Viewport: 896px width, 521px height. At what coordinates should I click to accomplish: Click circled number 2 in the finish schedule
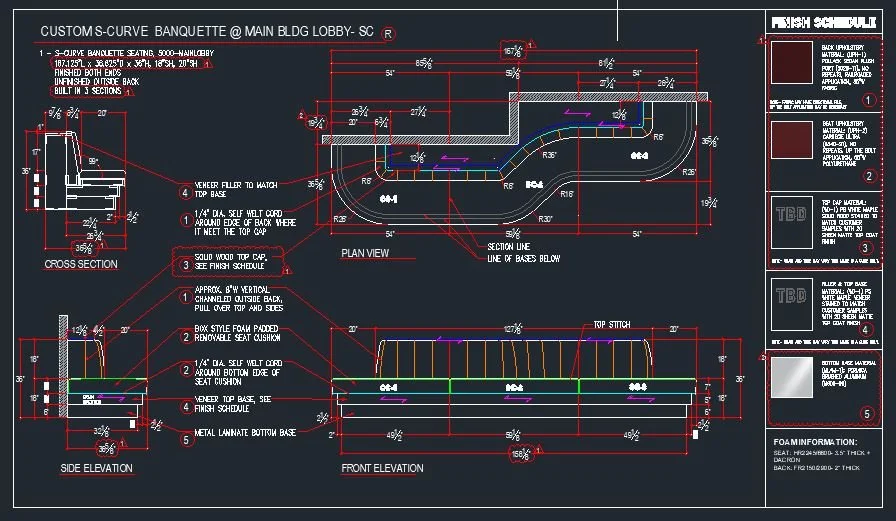[869, 176]
